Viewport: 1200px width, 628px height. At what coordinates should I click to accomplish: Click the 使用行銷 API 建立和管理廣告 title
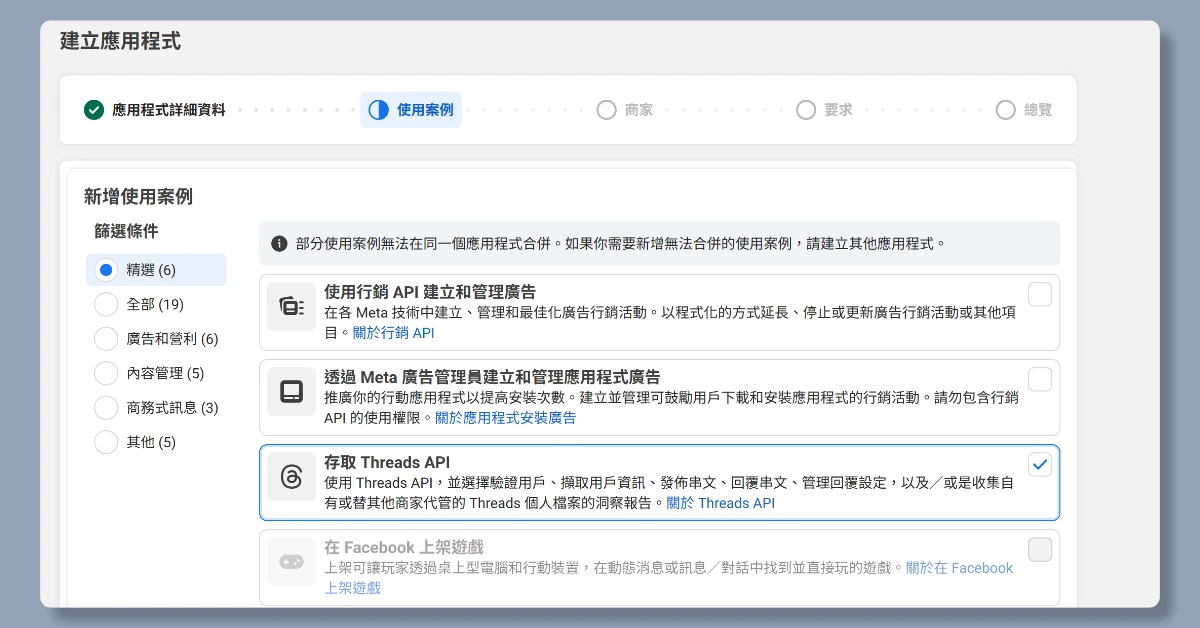click(430, 292)
